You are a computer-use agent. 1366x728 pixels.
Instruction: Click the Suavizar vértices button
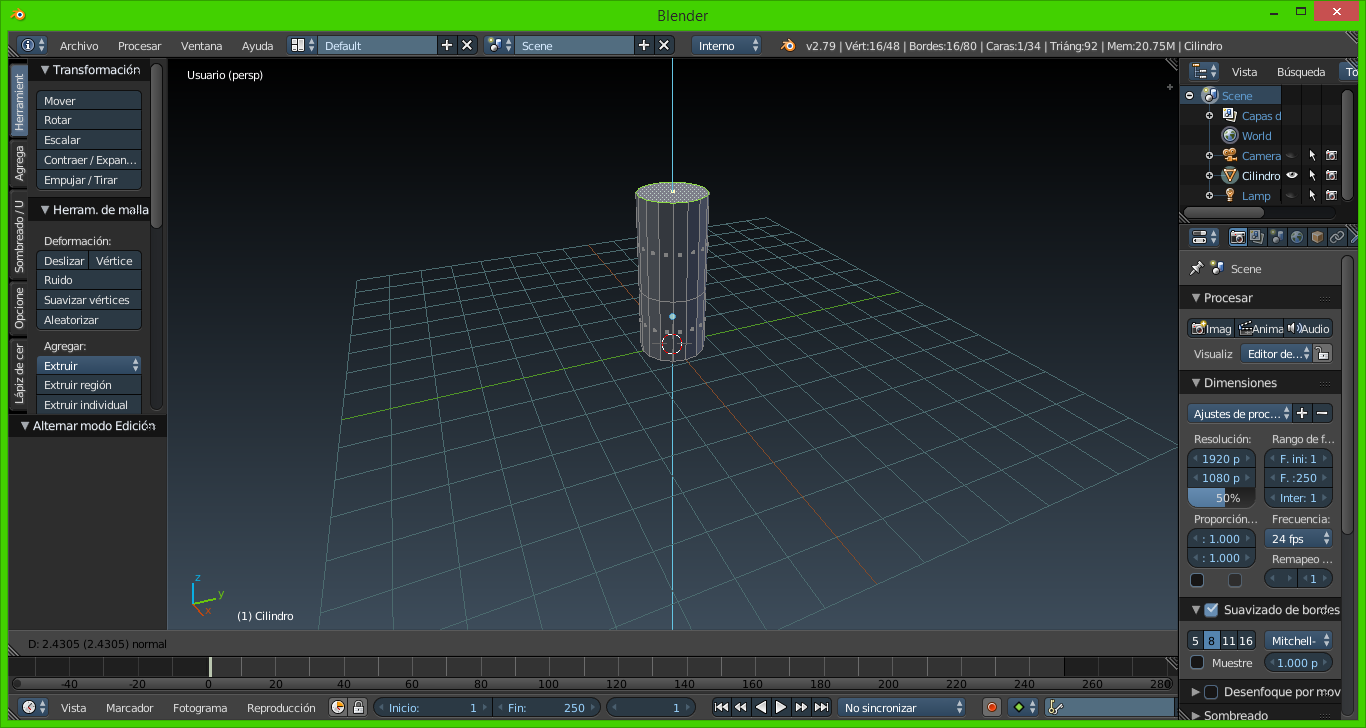89,300
